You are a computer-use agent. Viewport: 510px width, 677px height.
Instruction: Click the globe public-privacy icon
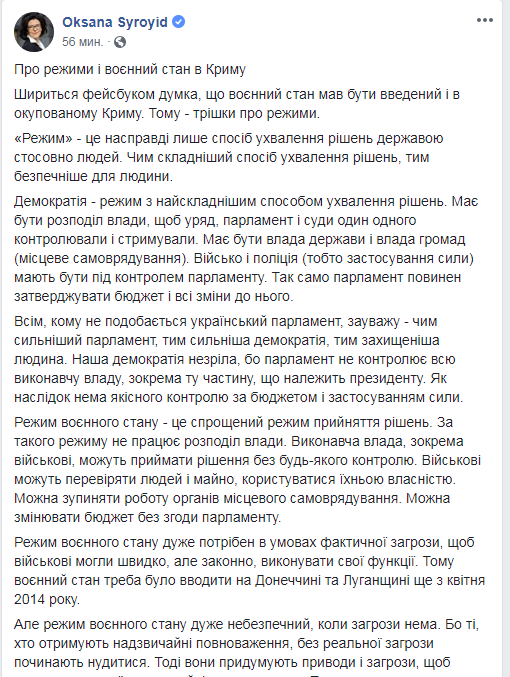(120, 42)
